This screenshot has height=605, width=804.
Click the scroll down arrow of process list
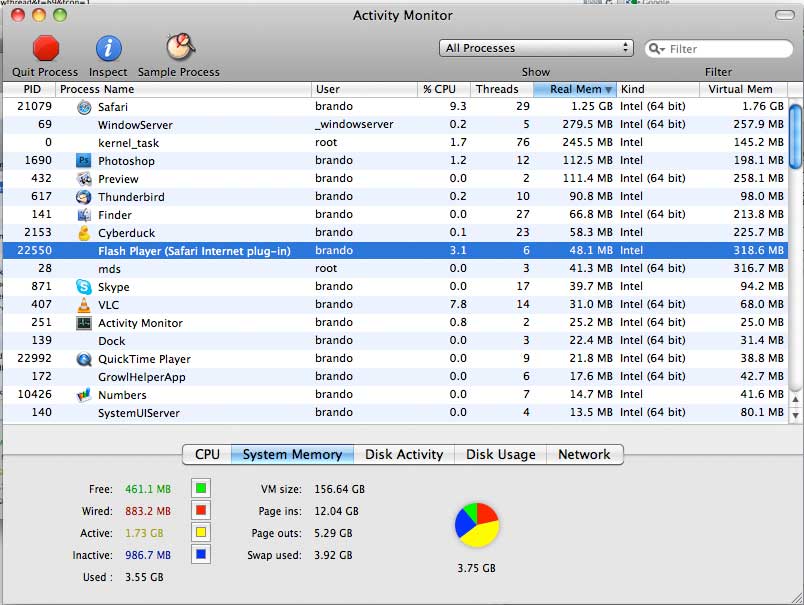pyautogui.click(x=795, y=415)
